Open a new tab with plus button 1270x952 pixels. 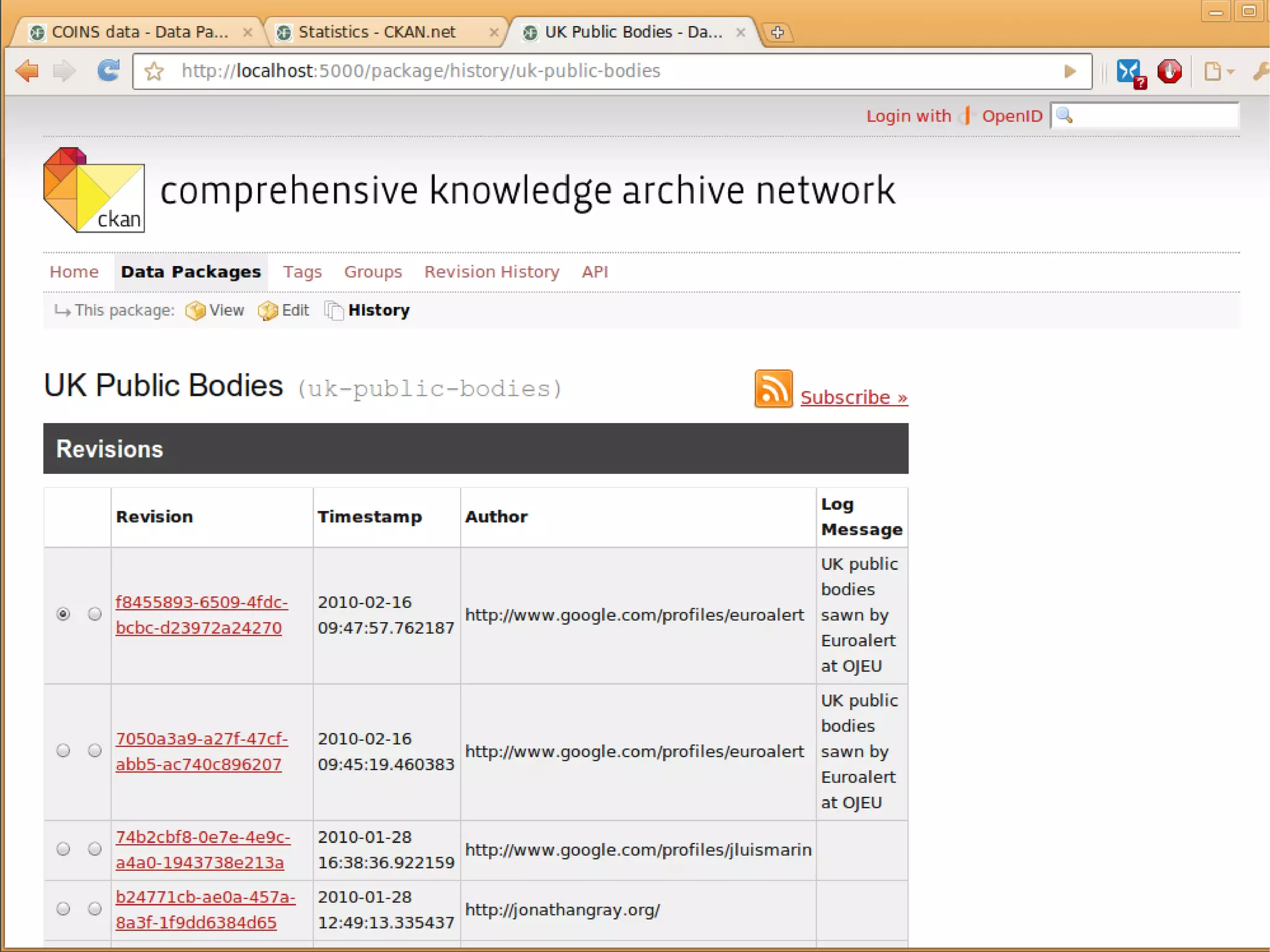pyautogui.click(x=778, y=32)
